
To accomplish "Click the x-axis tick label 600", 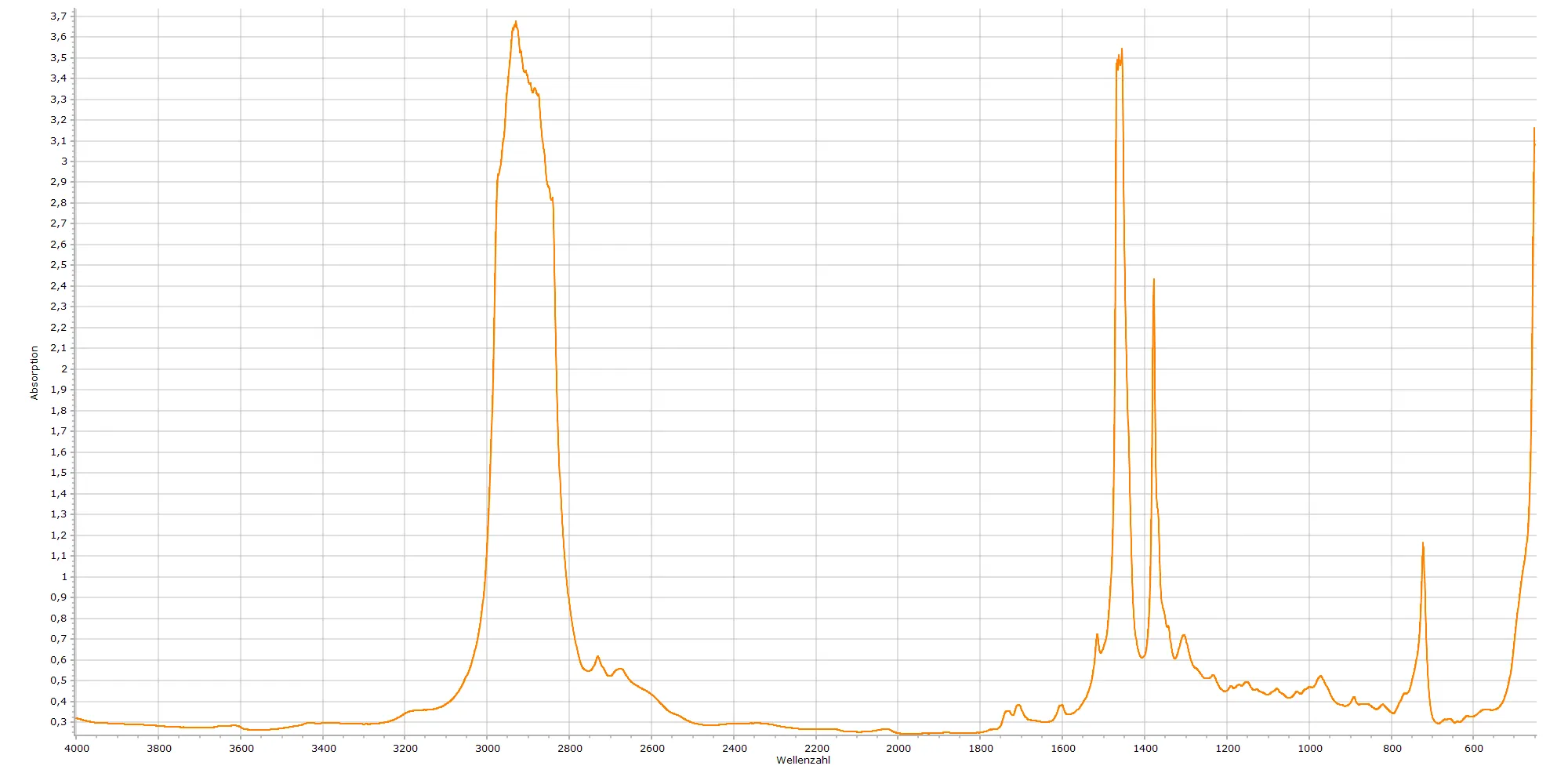I will [1473, 748].
